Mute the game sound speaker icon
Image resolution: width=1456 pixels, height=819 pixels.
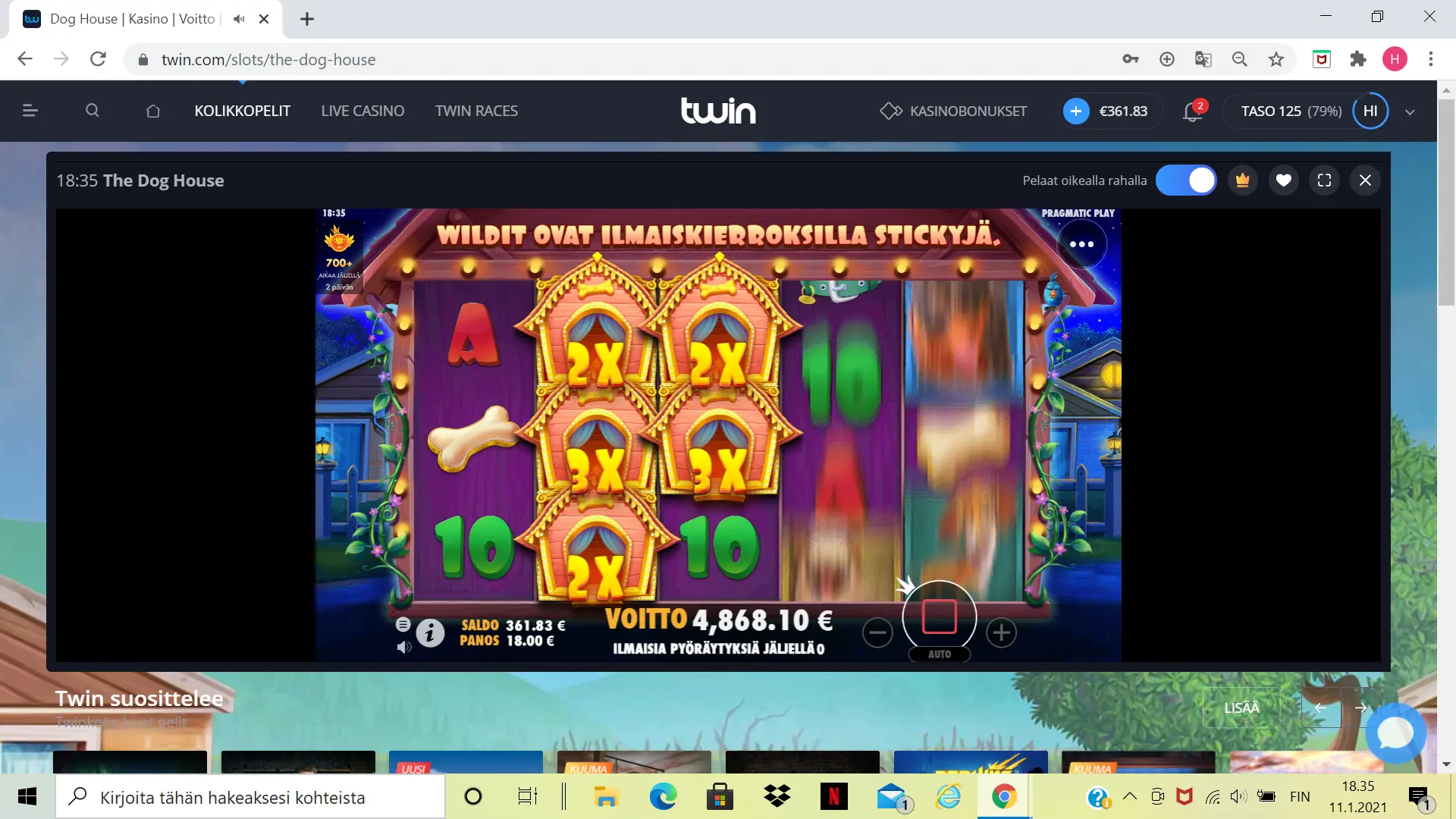pyautogui.click(x=404, y=647)
